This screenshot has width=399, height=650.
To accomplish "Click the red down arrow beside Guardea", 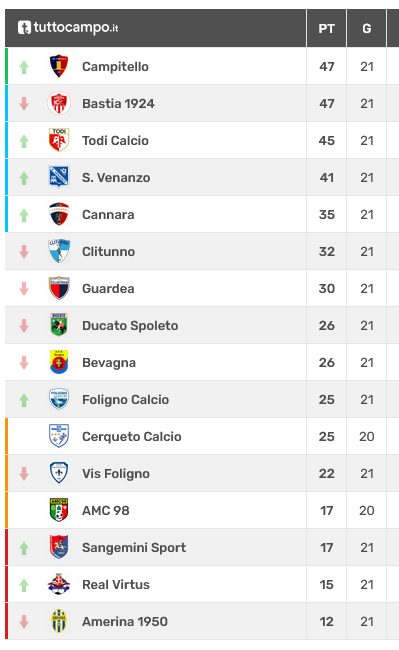I will tap(24, 289).
